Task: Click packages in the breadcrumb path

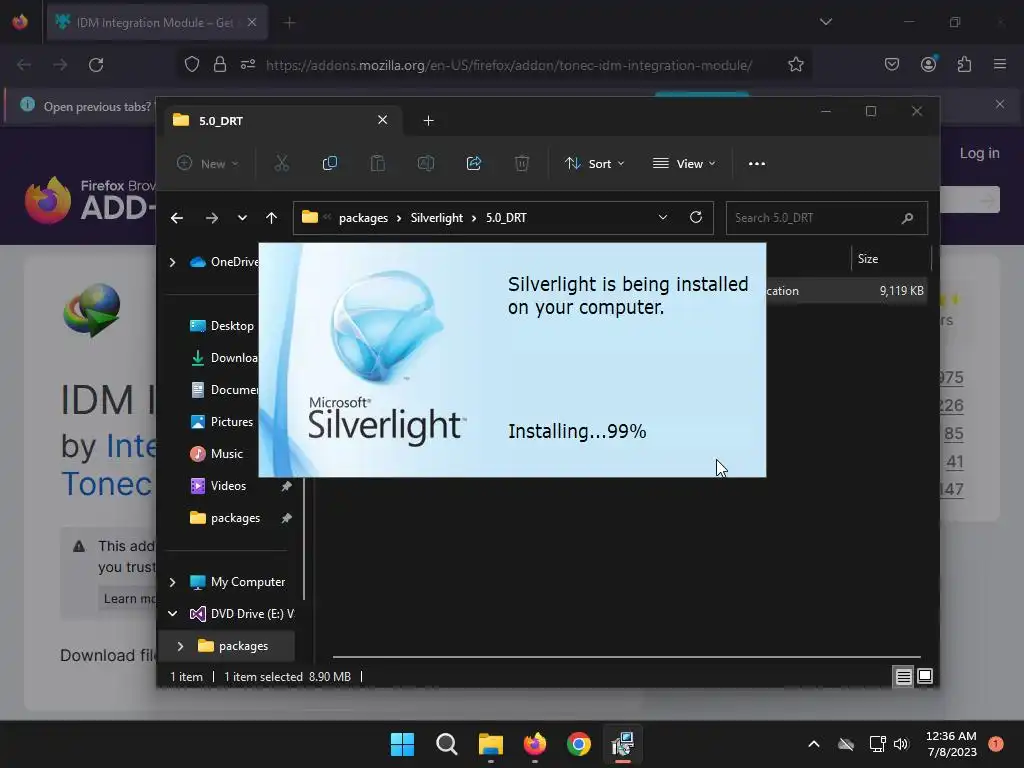Action: [363, 218]
